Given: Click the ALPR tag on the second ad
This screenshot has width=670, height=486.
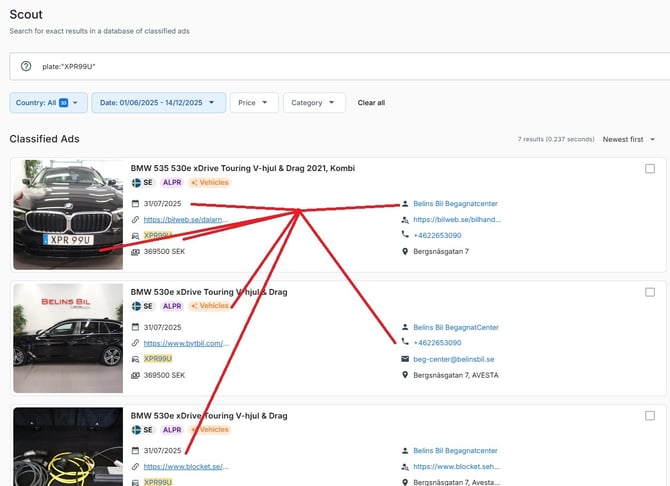Looking at the screenshot, I should click(x=172, y=306).
